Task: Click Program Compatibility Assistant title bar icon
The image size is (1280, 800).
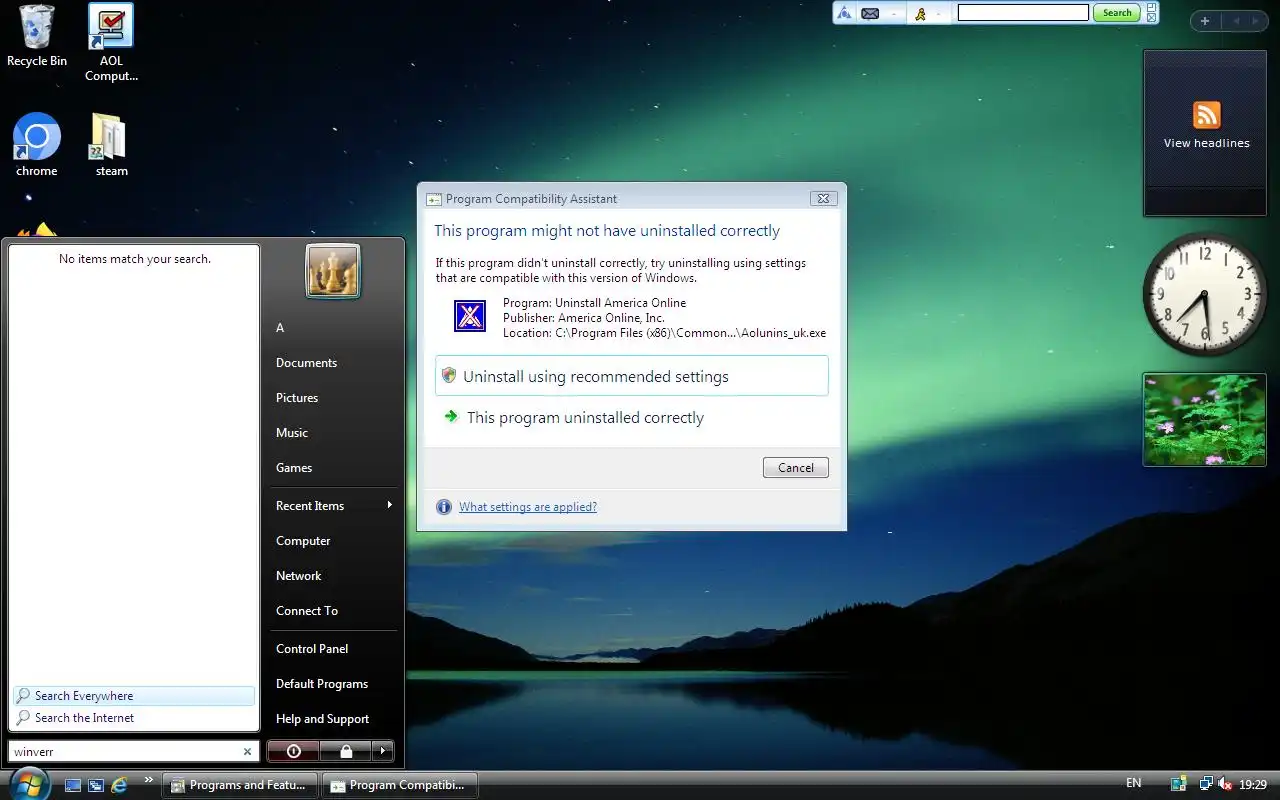Action: coord(434,199)
